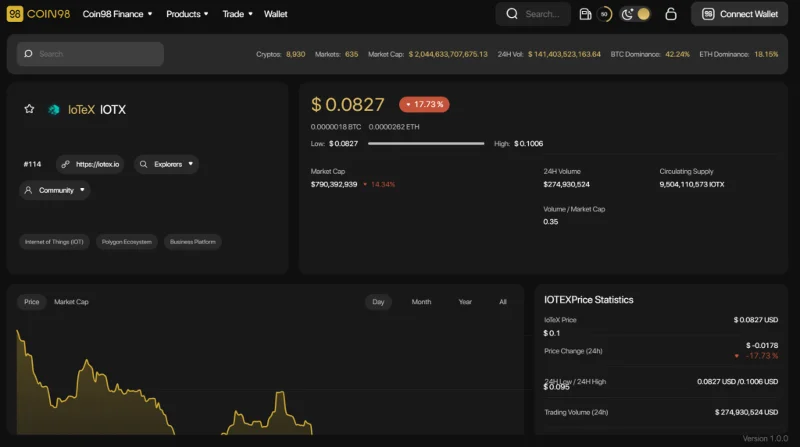Expand the Explorers dropdown
The image size is (800, 447).
(x=166, y=164)
